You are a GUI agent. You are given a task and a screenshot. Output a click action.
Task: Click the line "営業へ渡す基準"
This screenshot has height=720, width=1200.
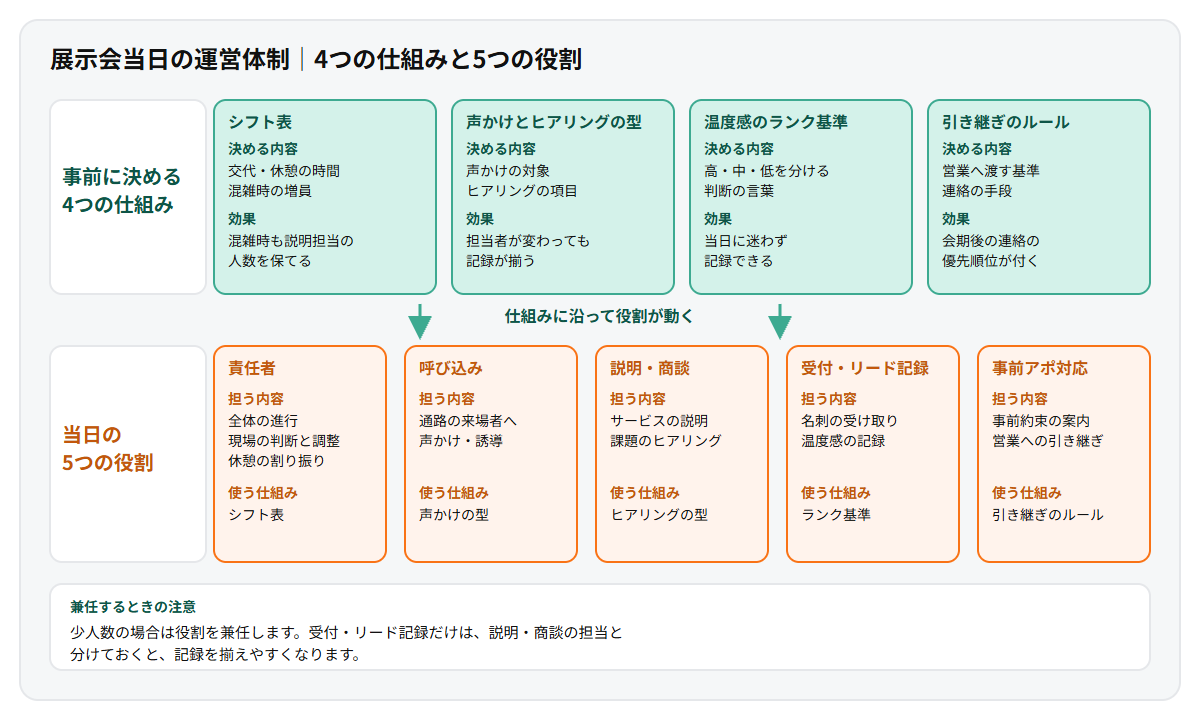coord(991,171)
